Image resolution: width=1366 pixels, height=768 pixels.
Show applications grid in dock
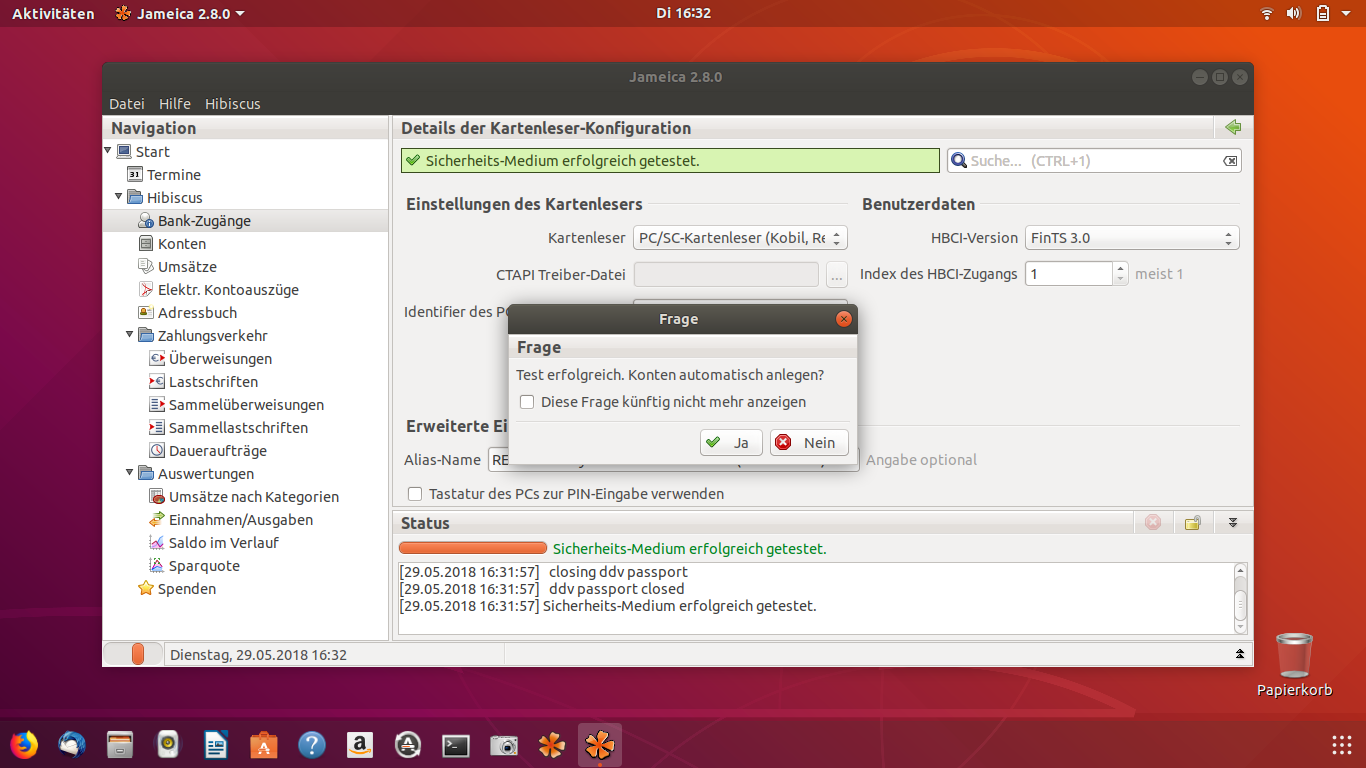[1342, 745]
